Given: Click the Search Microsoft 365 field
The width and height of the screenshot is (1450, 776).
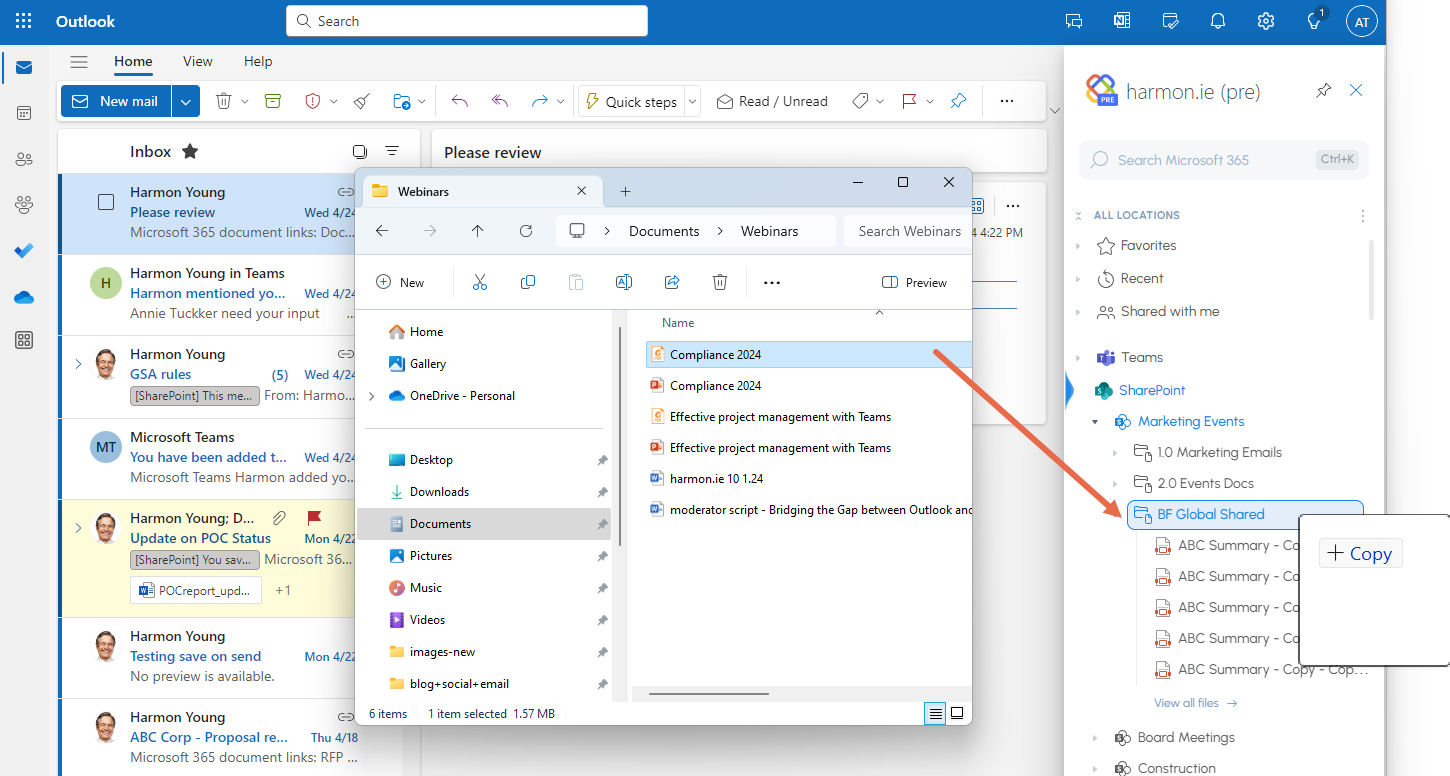Looking at the screenshot, I should coord(1224,160).
